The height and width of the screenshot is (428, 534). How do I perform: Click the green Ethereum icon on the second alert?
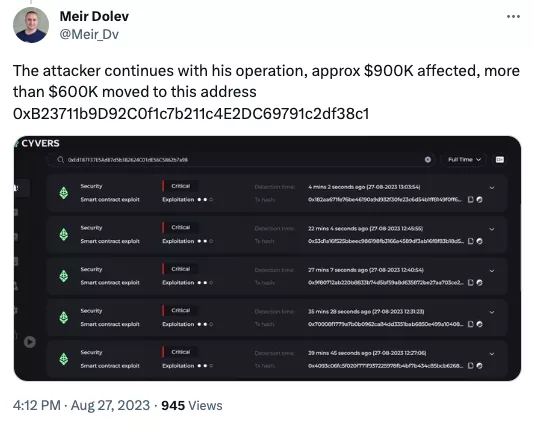tap(64, 235)
